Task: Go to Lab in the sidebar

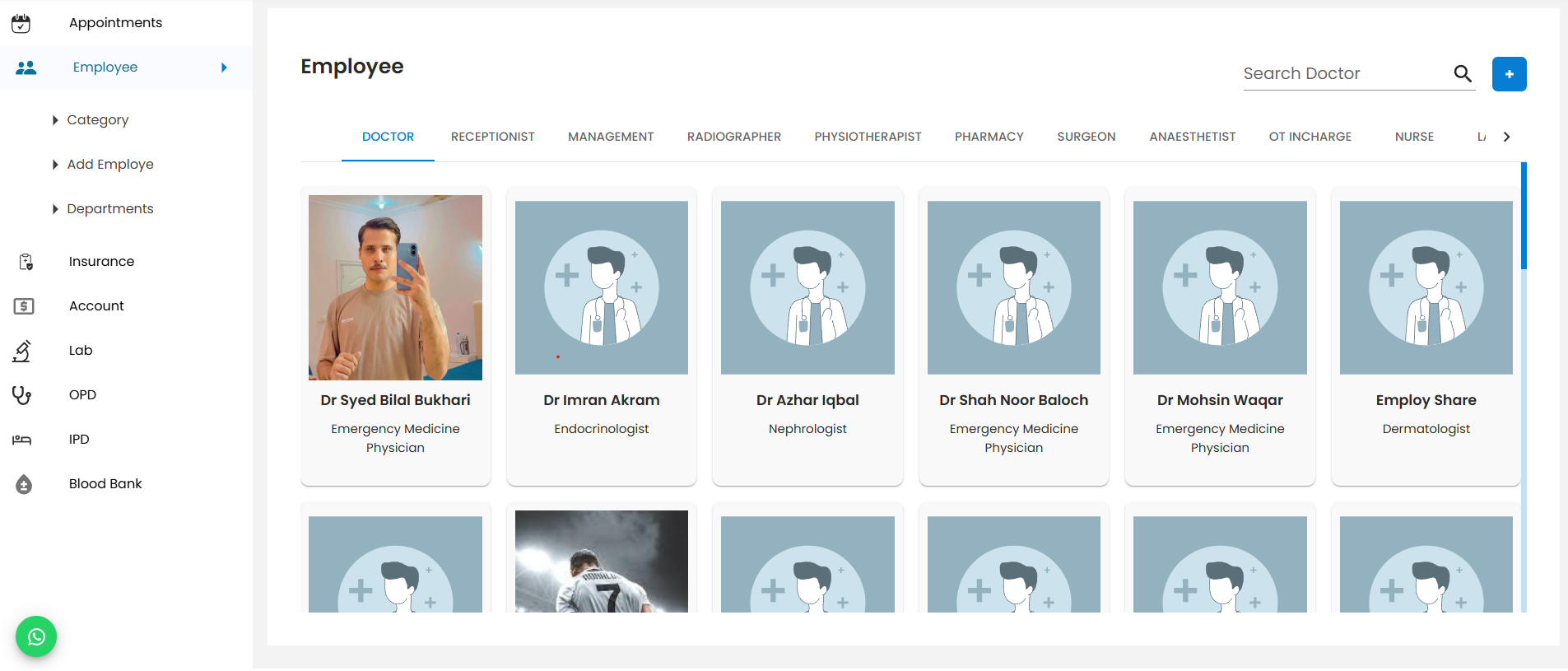Action: point(81,351)
